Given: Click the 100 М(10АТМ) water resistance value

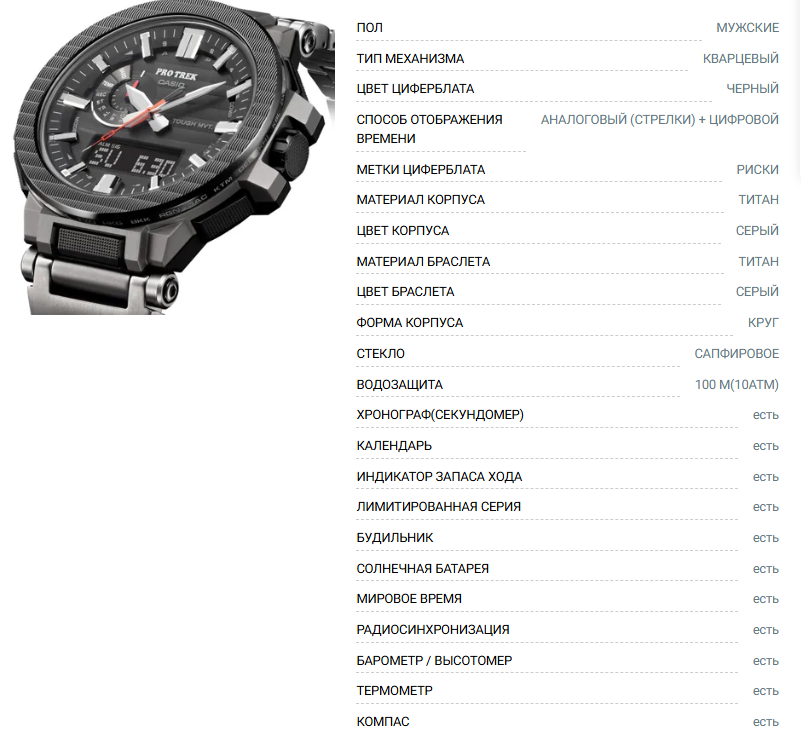Looking at the screenshot, I should (737, 385).
